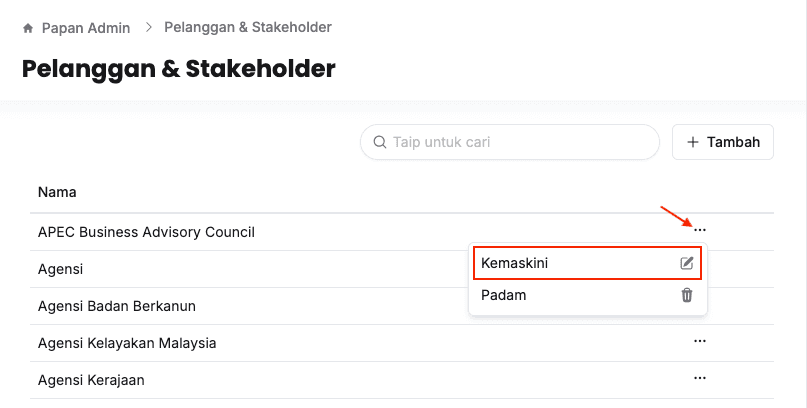
Task: Click the Nama column header
Action: pyautogui.click(x=57, y=191)
